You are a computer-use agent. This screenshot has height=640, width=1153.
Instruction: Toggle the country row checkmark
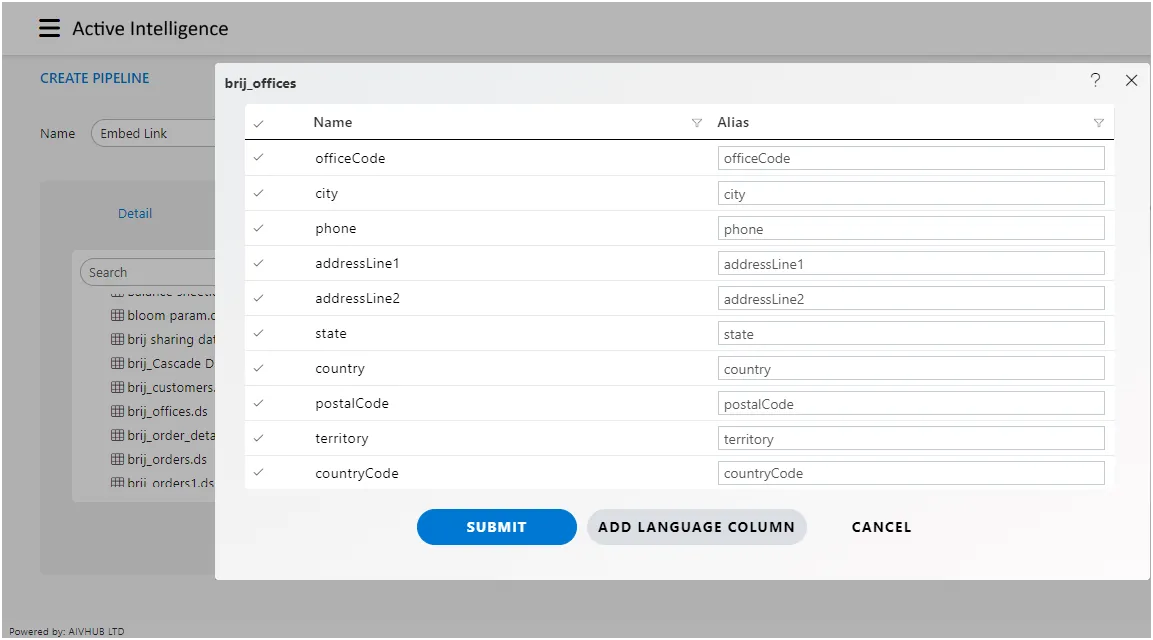pos(258,368)
